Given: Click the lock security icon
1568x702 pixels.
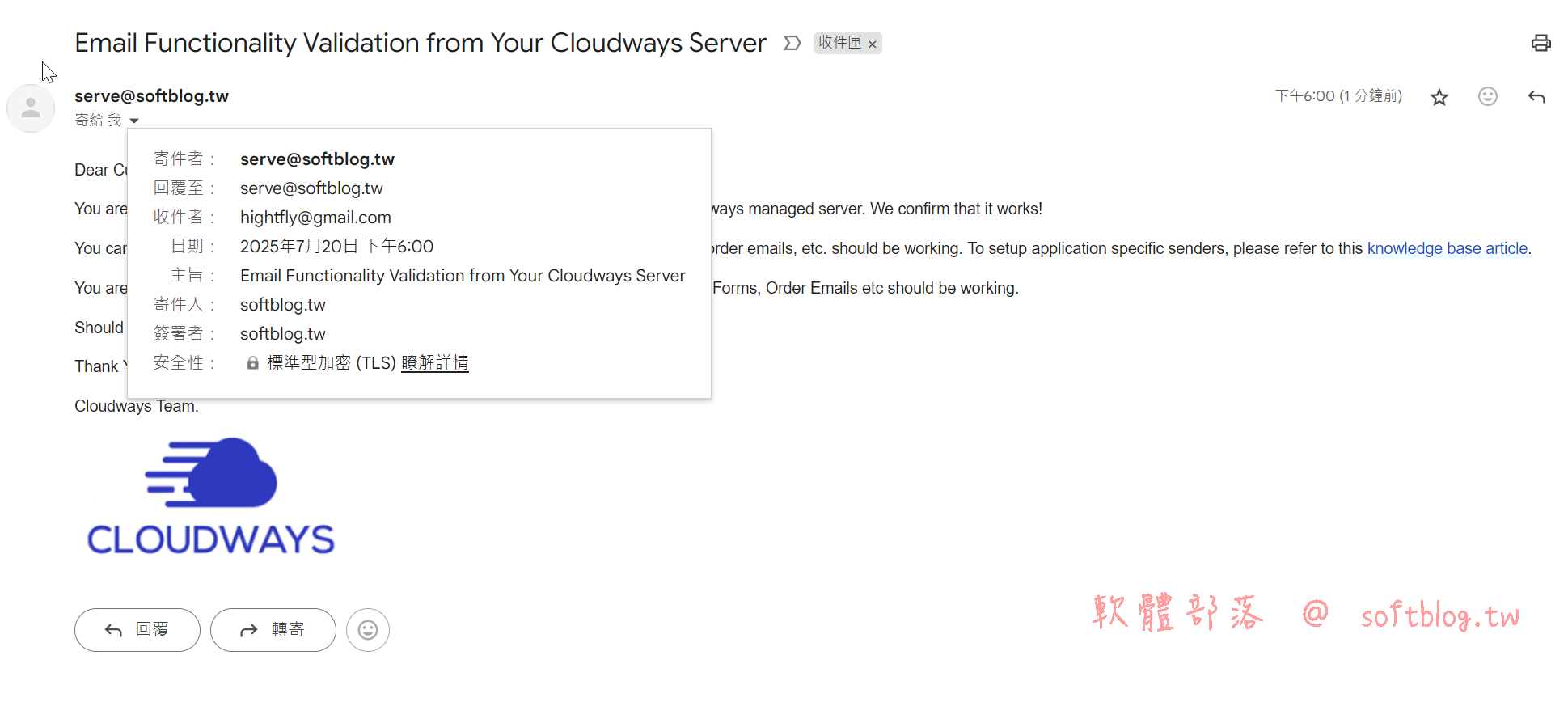Looking at the screenshot, I should click(x=253, y=363).
